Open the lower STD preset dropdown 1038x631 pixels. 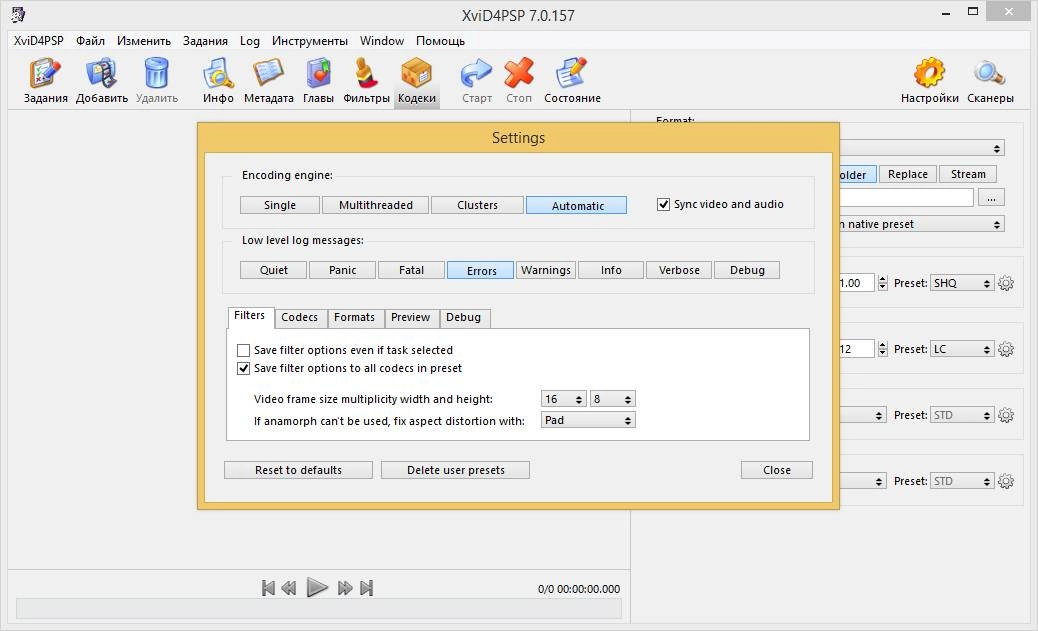point(962,481)
